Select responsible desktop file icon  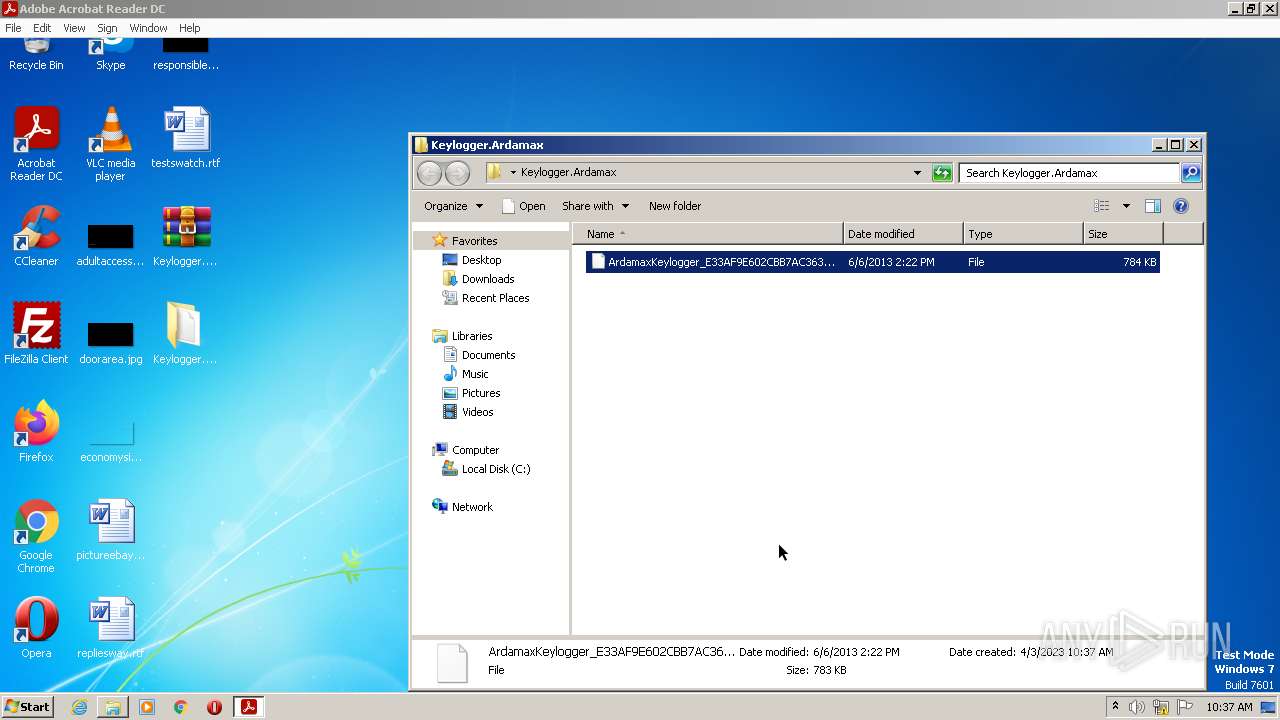[x=186, y=55]
